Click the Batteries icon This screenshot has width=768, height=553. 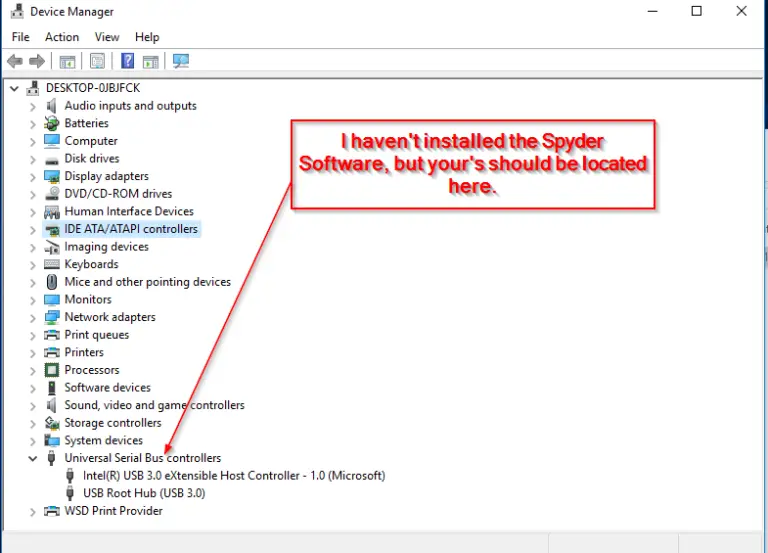pyautogui.click(x=51, y=123)
